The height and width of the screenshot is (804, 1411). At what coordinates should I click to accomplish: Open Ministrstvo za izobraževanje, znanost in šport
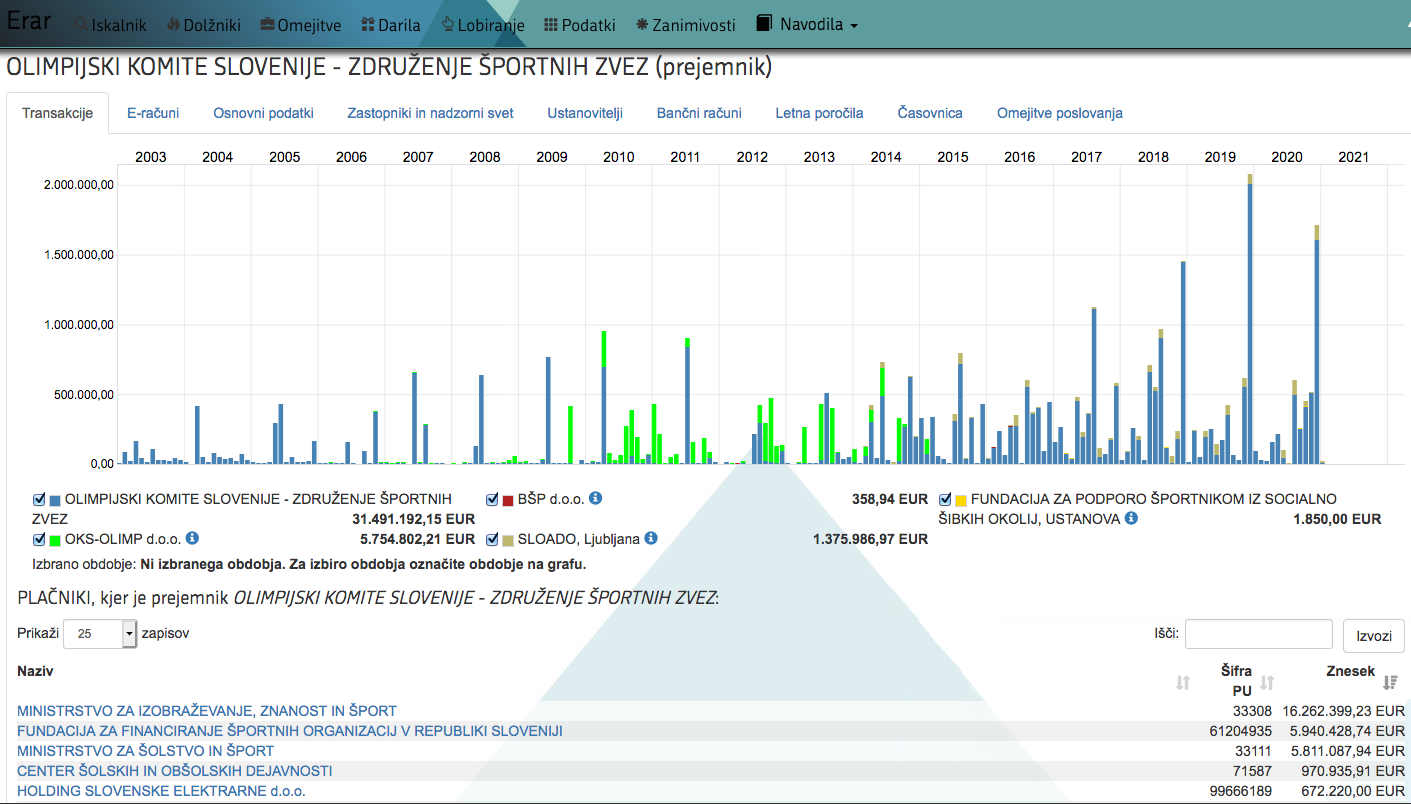207,711
